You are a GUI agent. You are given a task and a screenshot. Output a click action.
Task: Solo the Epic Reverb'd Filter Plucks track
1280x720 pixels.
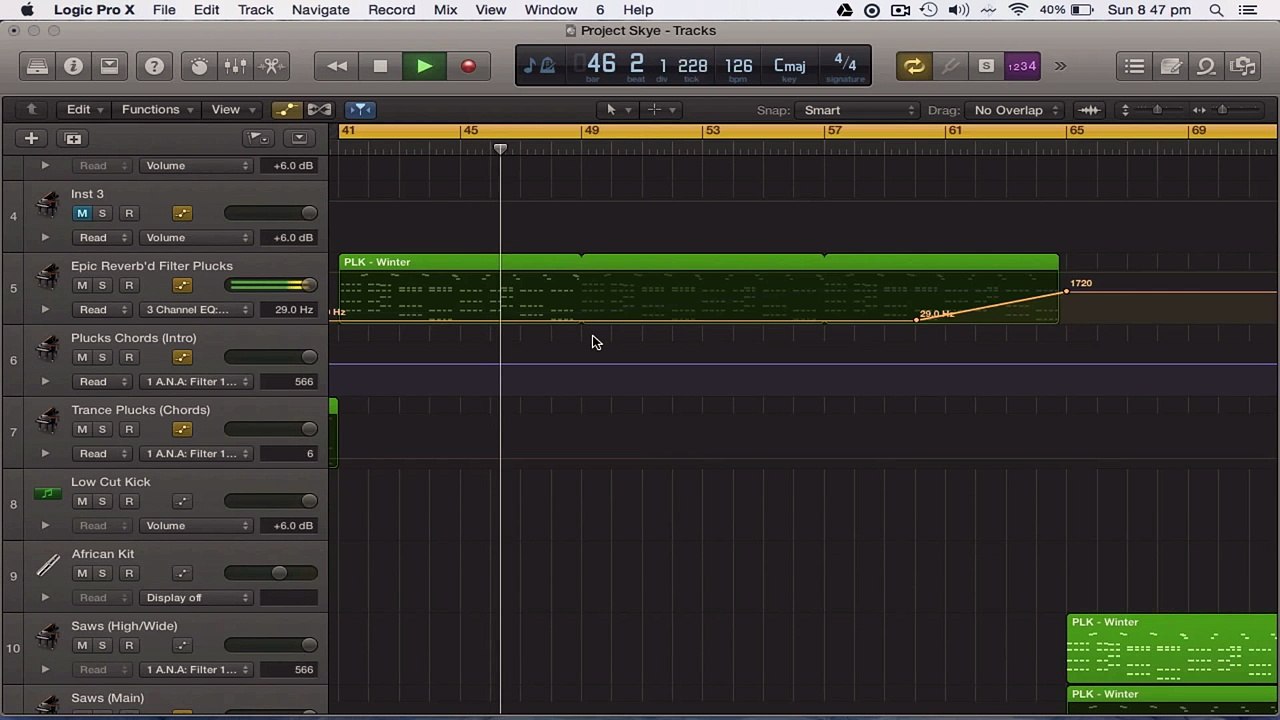click(x=102, y=285)
